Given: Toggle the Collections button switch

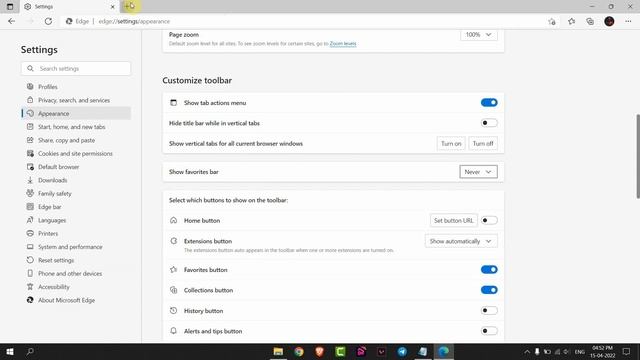Looking at the screenshot, I should (x=489, y=290).
